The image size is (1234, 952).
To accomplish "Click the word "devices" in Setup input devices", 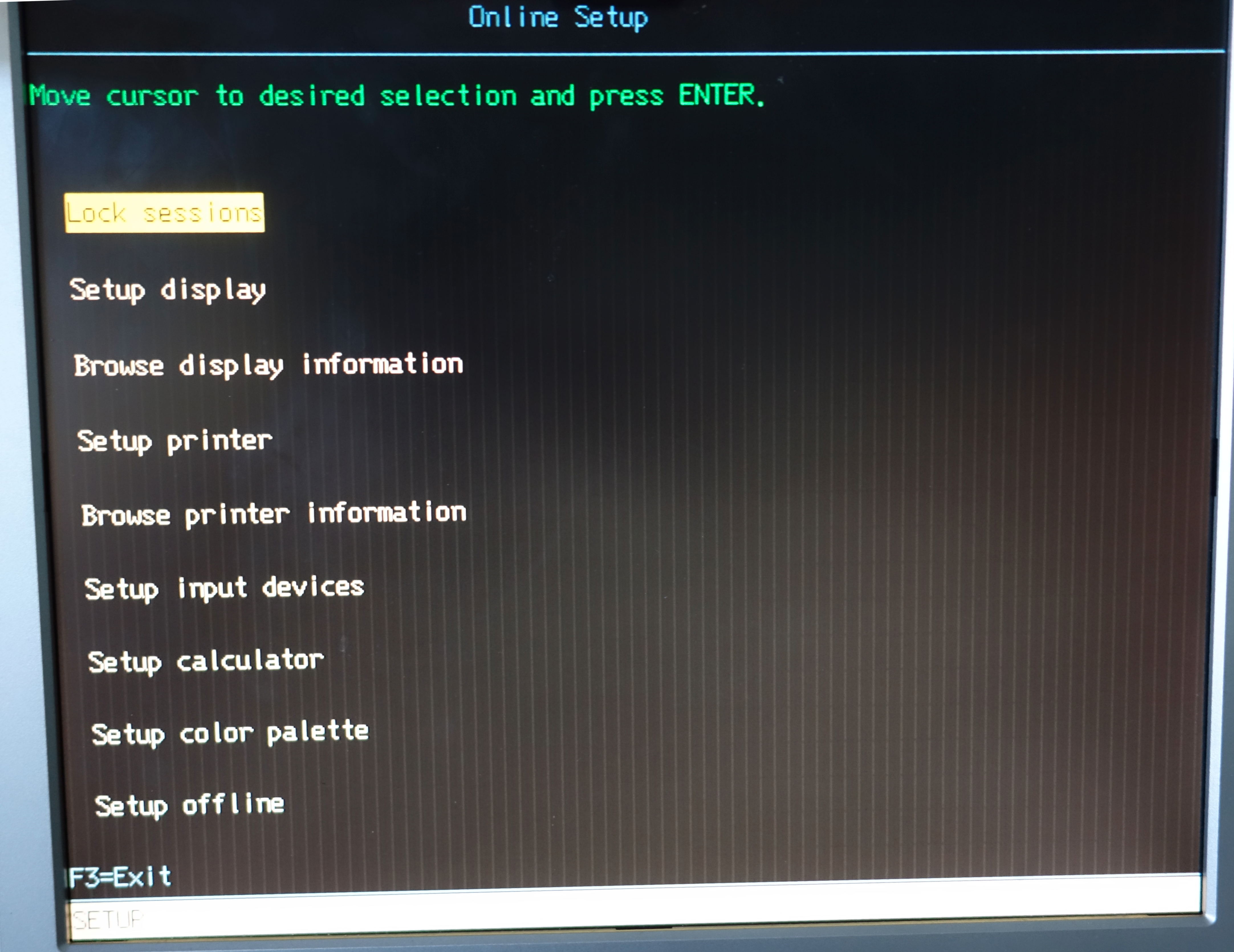I will point(313,587).
